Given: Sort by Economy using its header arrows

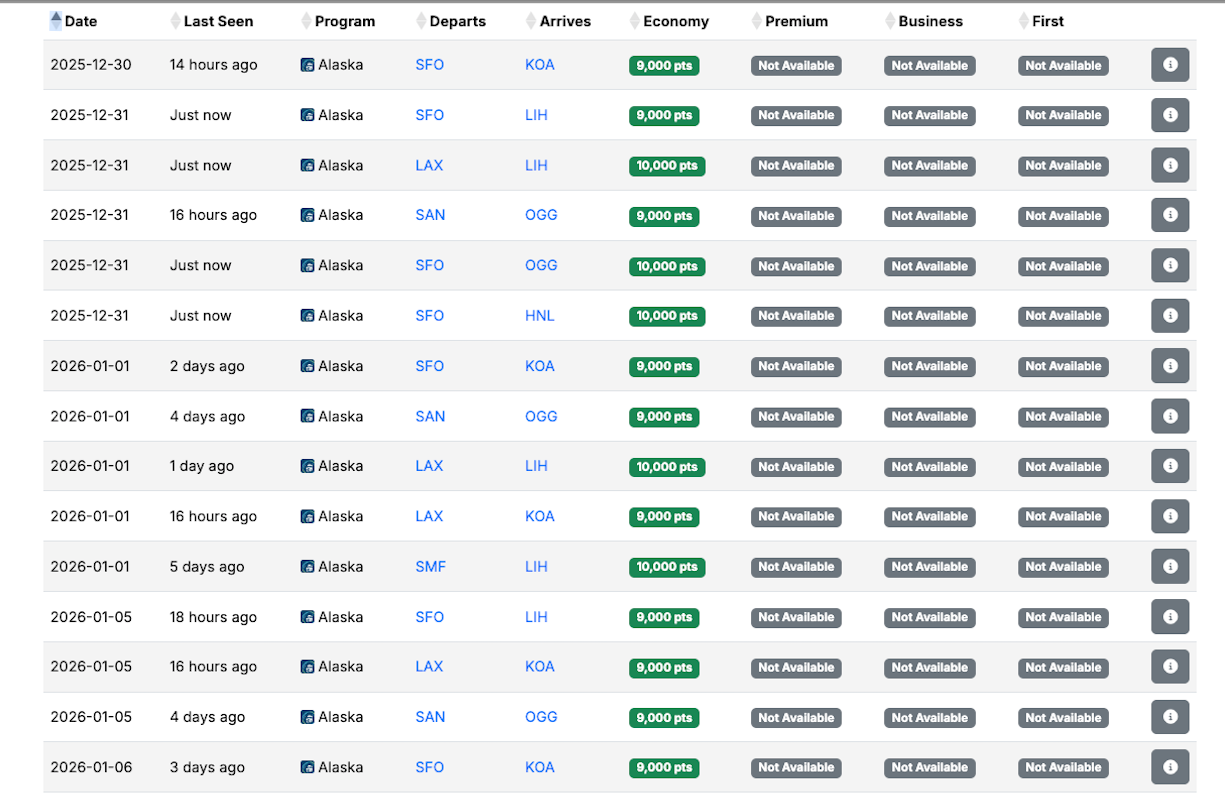Looking at the screenshot, I should 635,21.
